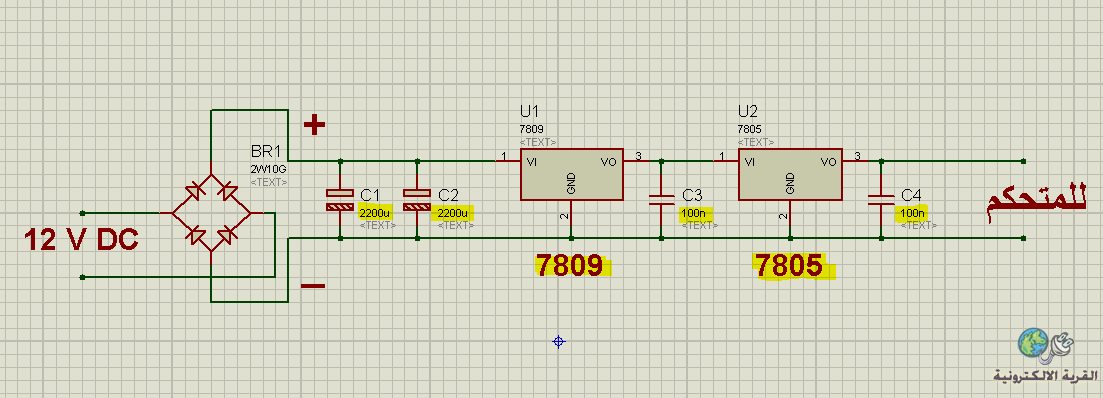Select the large highlighted 7809 text
This screenshot has width=1103, height=398.
[x=570, y=267]
